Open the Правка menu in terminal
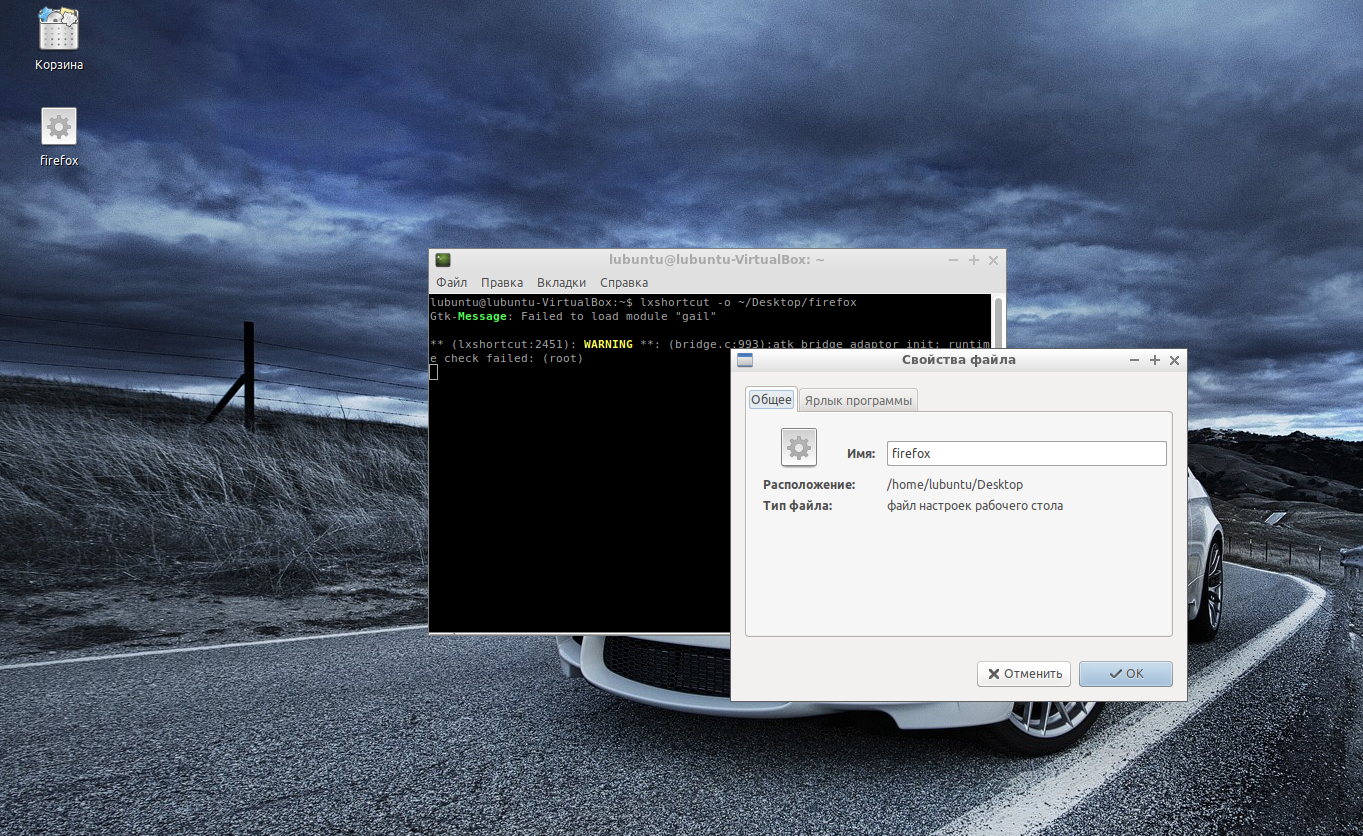The width and height of the screenshot is (1363, 836). click(x=502, y=283)
